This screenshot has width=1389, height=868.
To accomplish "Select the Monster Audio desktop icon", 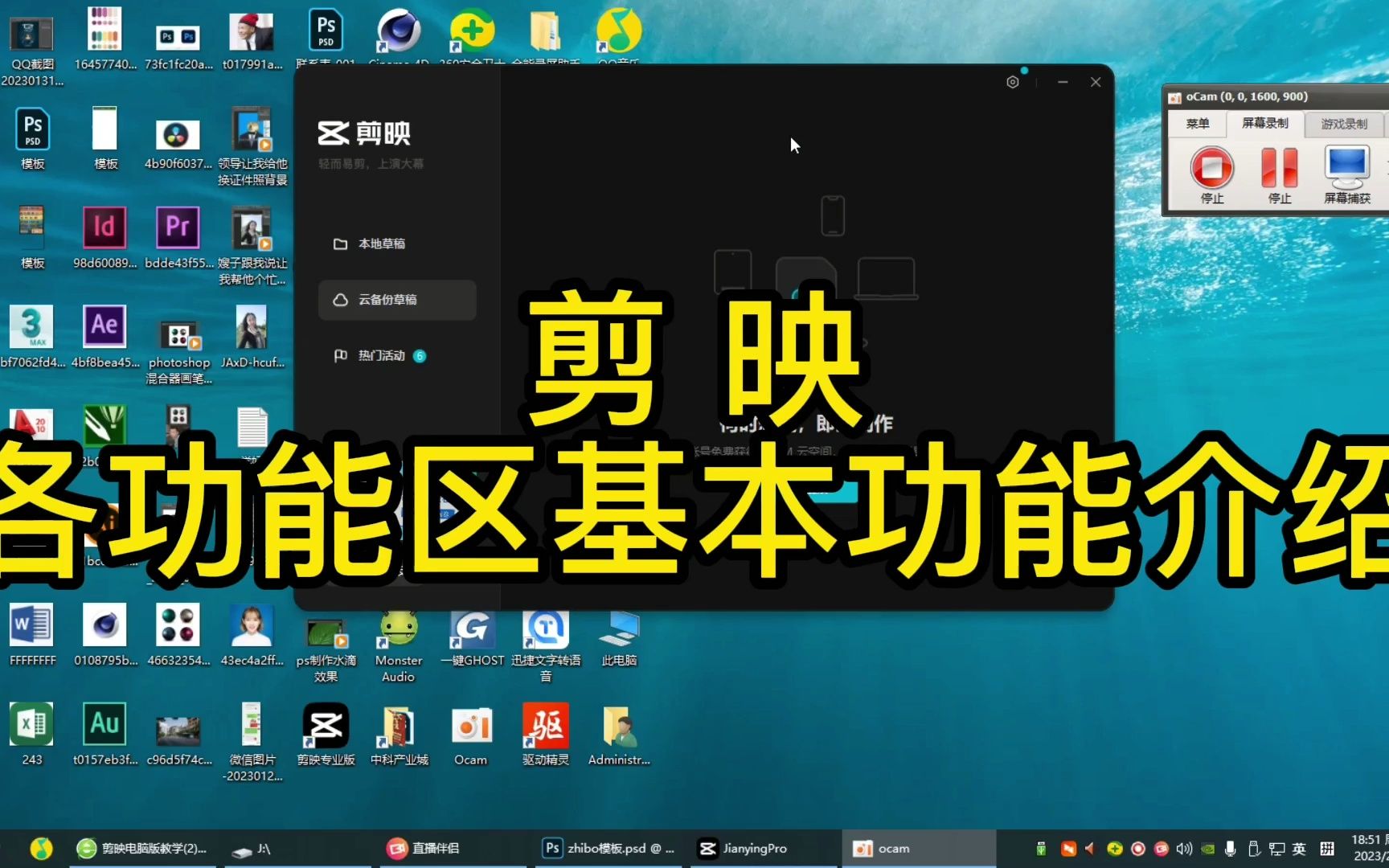I will [x=399, y=645].
